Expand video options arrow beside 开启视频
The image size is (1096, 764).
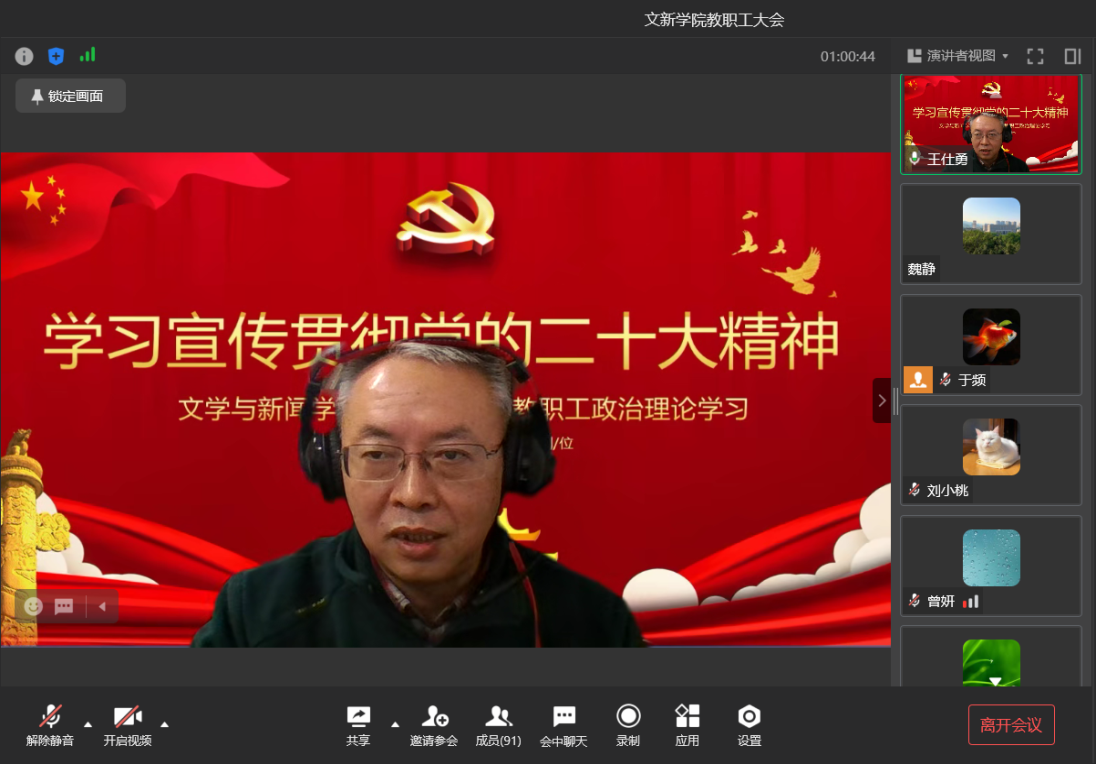[165, 724]
